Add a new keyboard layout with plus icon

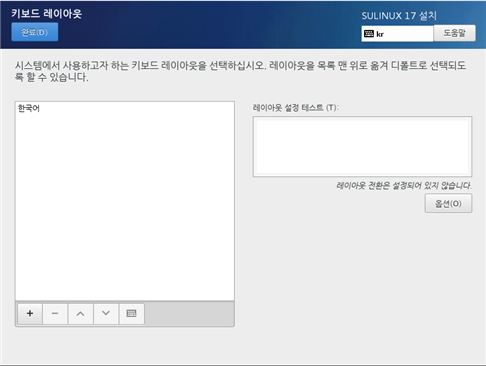30,314
